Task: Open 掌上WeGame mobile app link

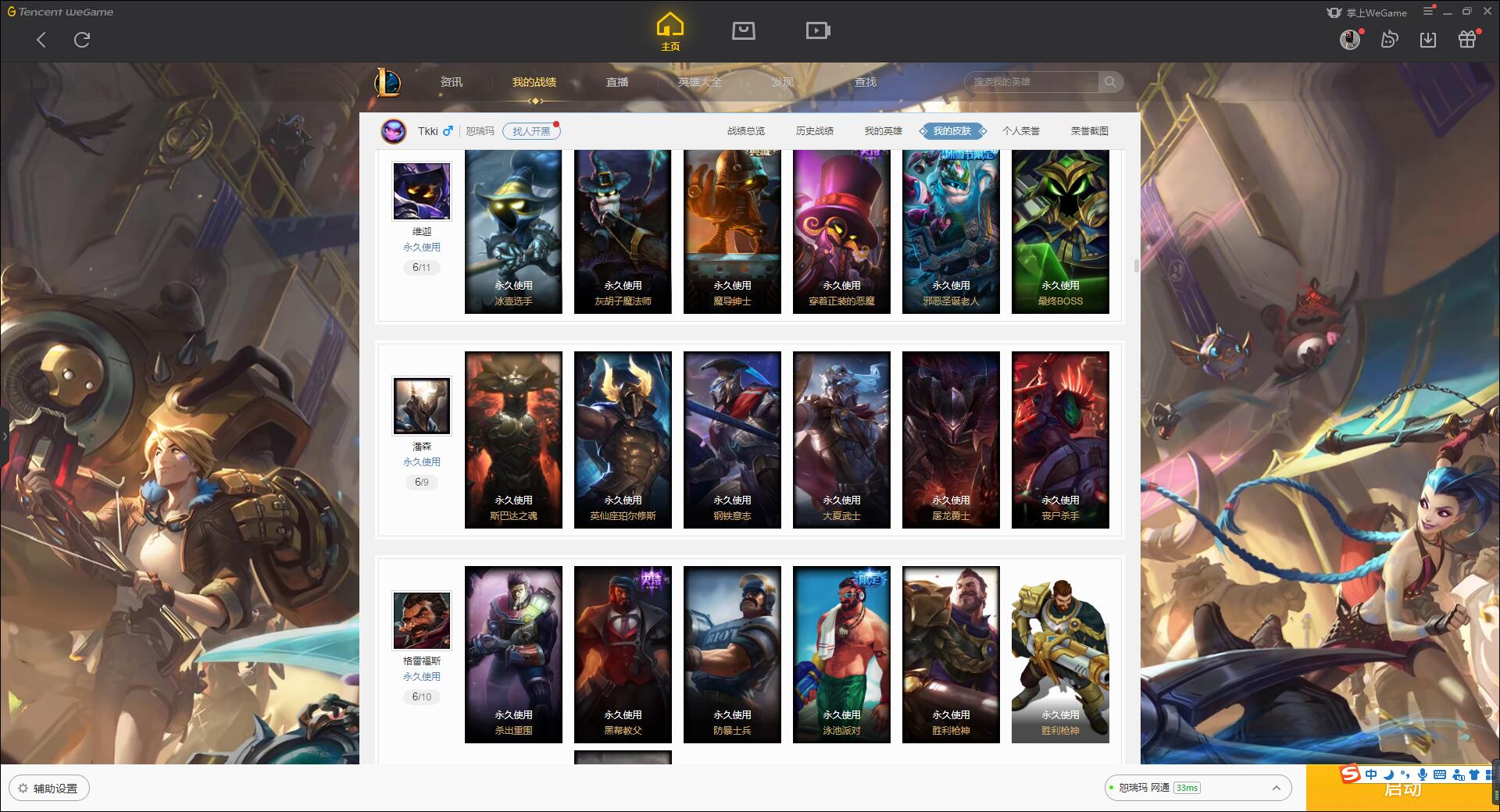Action: click(1366, 12)
